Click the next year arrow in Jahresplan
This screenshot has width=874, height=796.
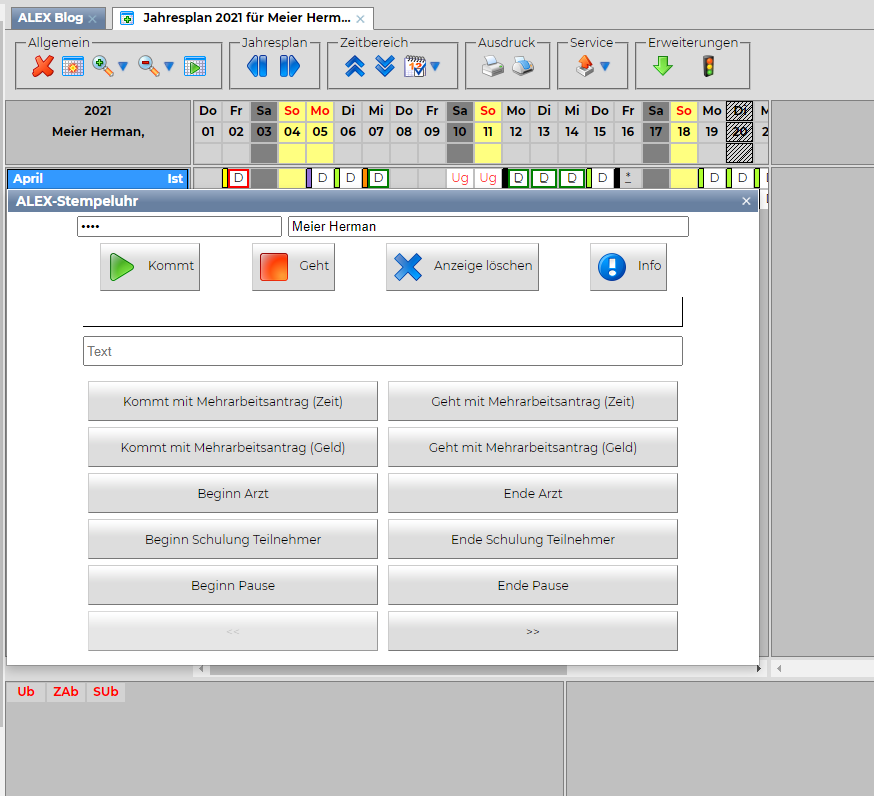click(290, 67)
